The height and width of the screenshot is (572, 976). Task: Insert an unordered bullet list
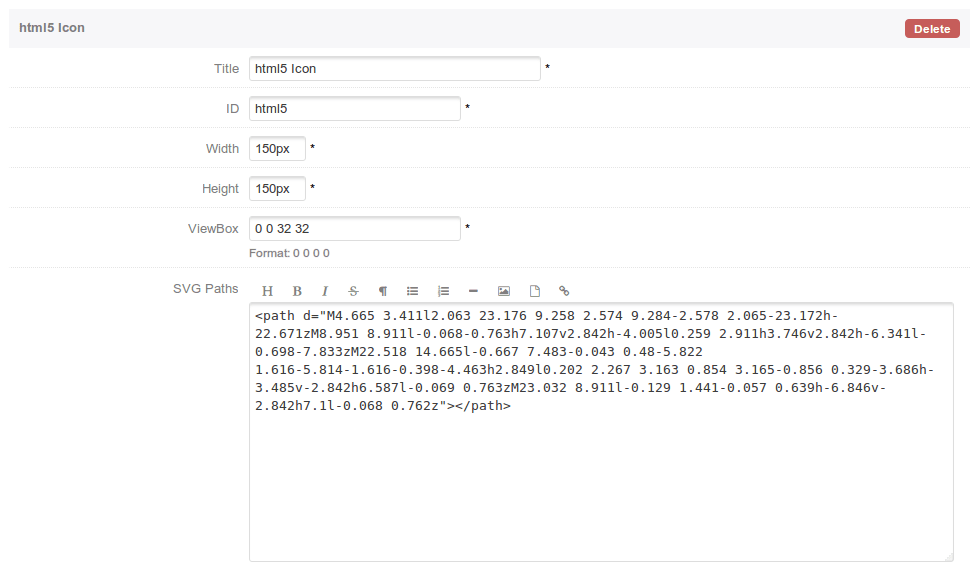click(x=412, y=291)
